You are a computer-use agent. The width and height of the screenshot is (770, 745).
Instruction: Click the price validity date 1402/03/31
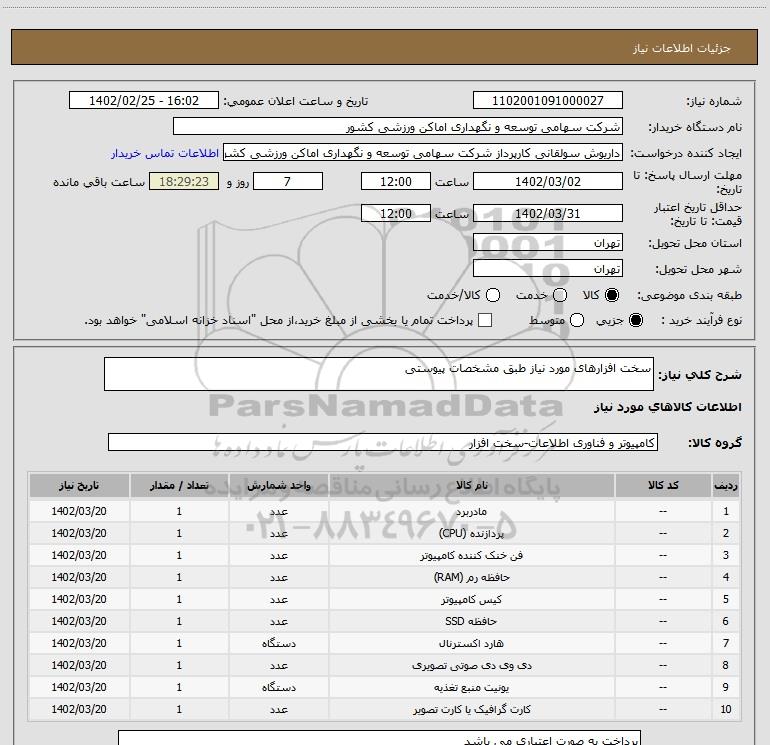[548, 214]
